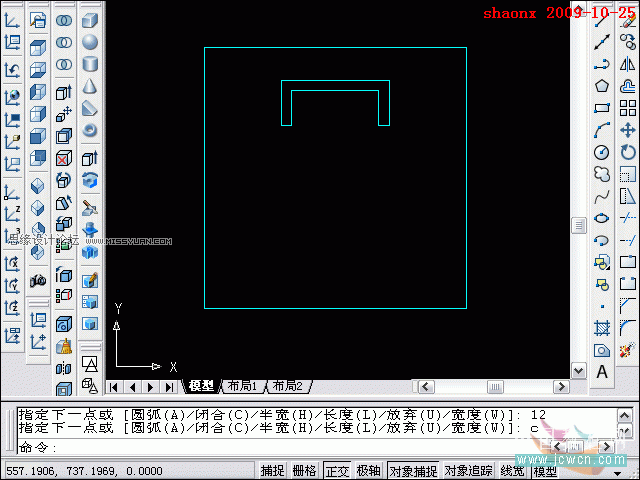Open the Hatch tool
The width and height of the screenshot is (640, 480).
[x=602, y=328]
